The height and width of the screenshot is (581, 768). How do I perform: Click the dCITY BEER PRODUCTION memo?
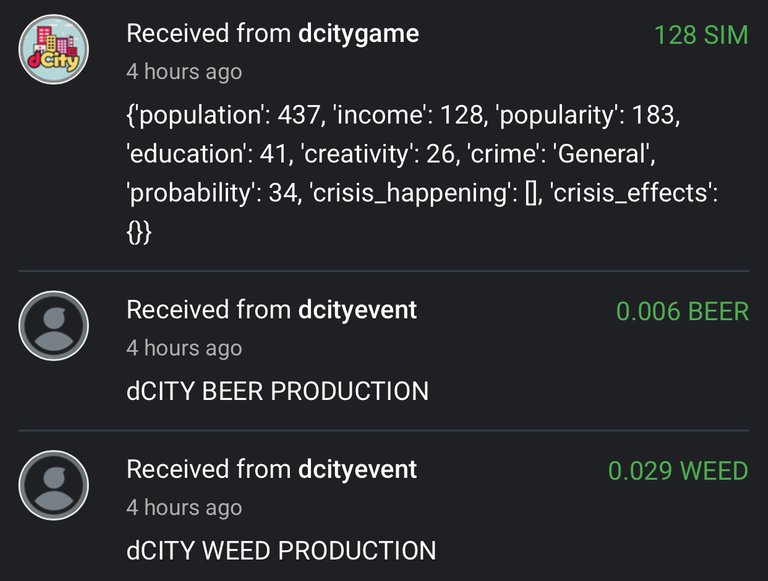pos(278,391)
